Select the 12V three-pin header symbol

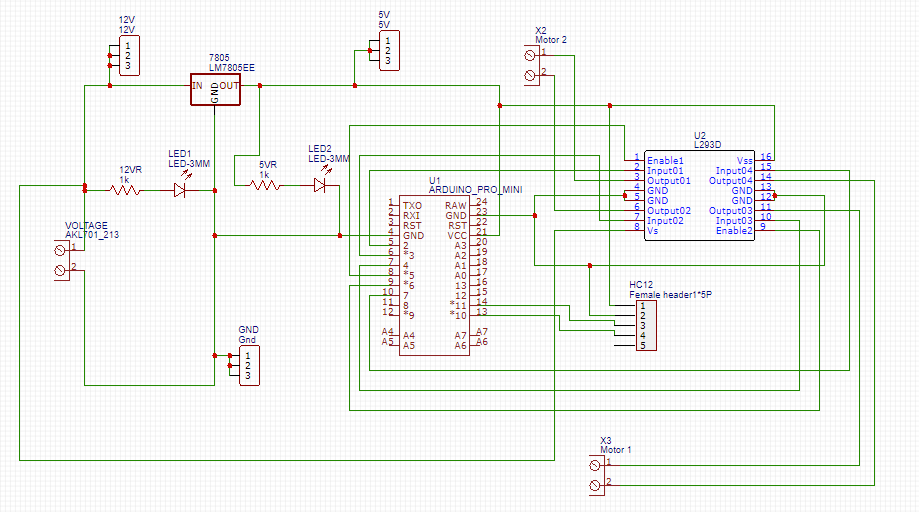(x=129, y=56)
